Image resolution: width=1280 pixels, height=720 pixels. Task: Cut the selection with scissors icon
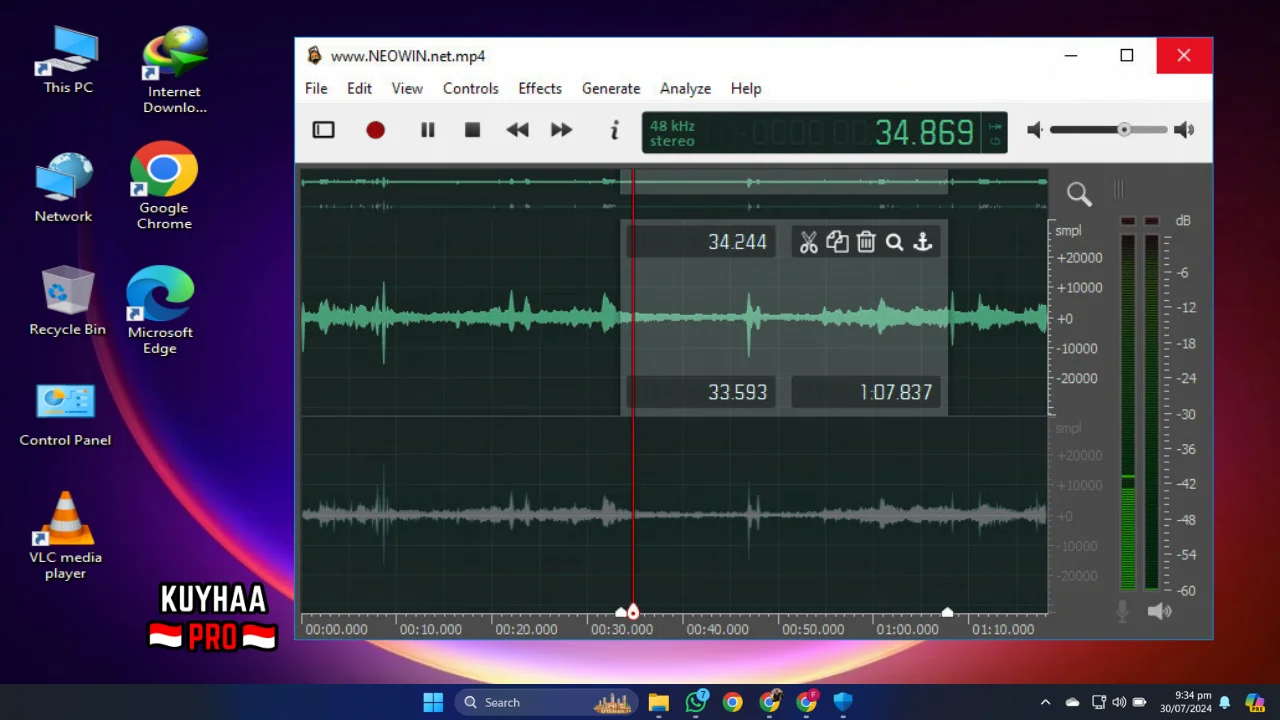click(x=809, y=242)
